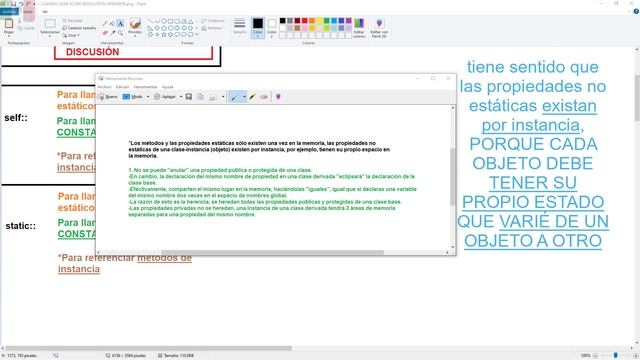The width and height of the screenshot is (640, 360).
Task: Click the Paint vertical scrollbar thumb
Action: click(637, 98)
